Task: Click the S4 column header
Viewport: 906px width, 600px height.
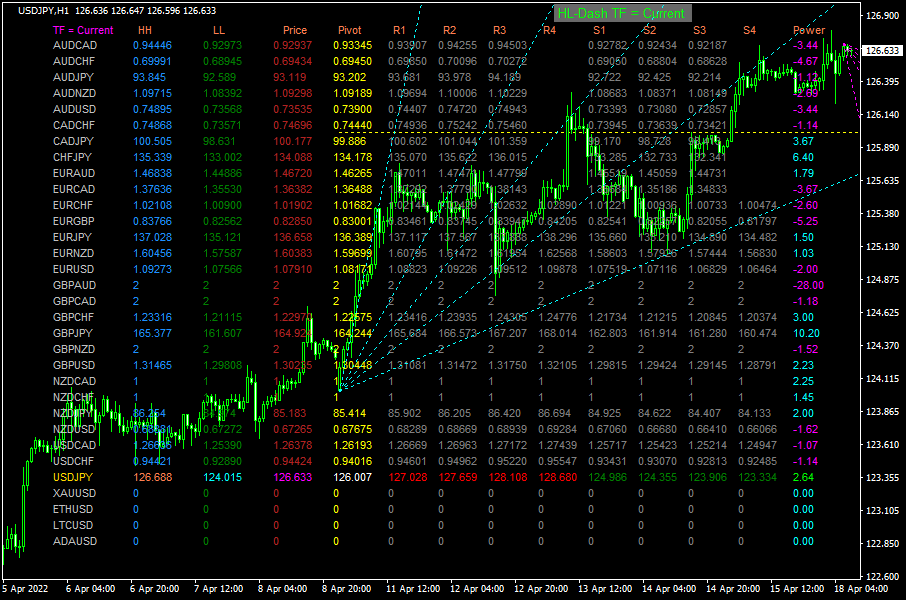Action: click(x=749, y=30)
